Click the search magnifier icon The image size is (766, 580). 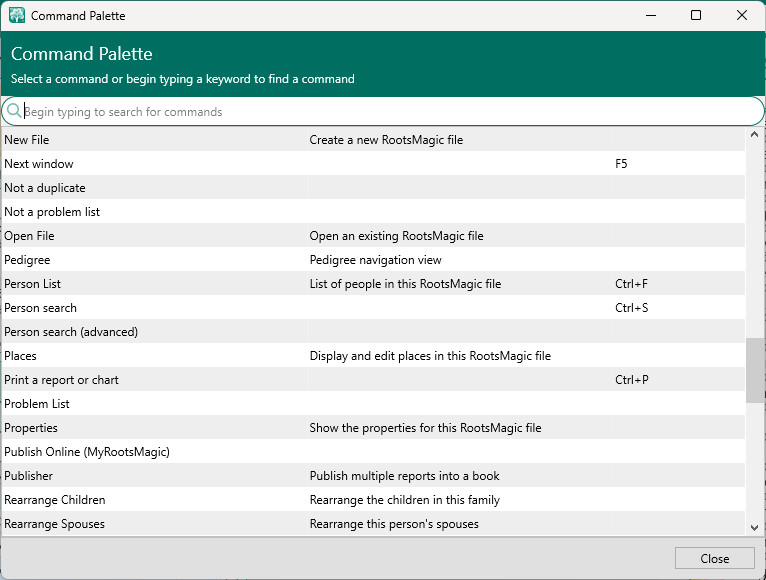14,111
